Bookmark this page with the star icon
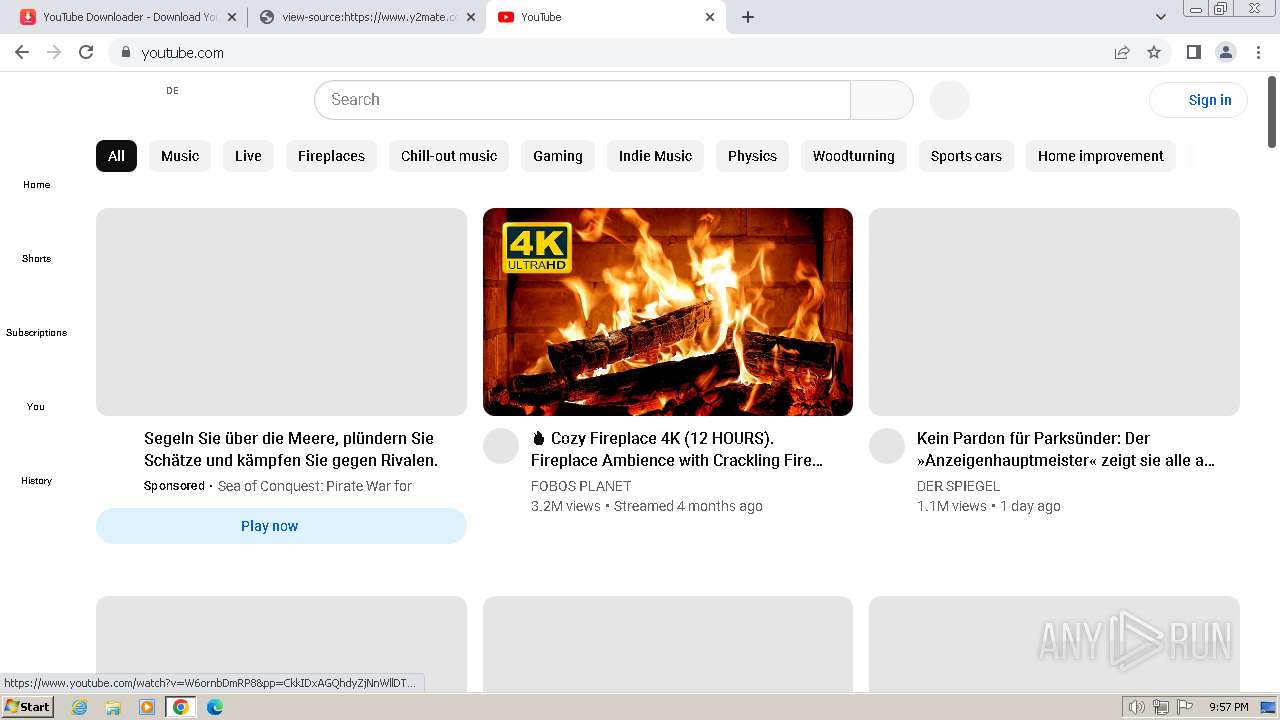Screen dimensions: 1280x720 click(1154, 52)
